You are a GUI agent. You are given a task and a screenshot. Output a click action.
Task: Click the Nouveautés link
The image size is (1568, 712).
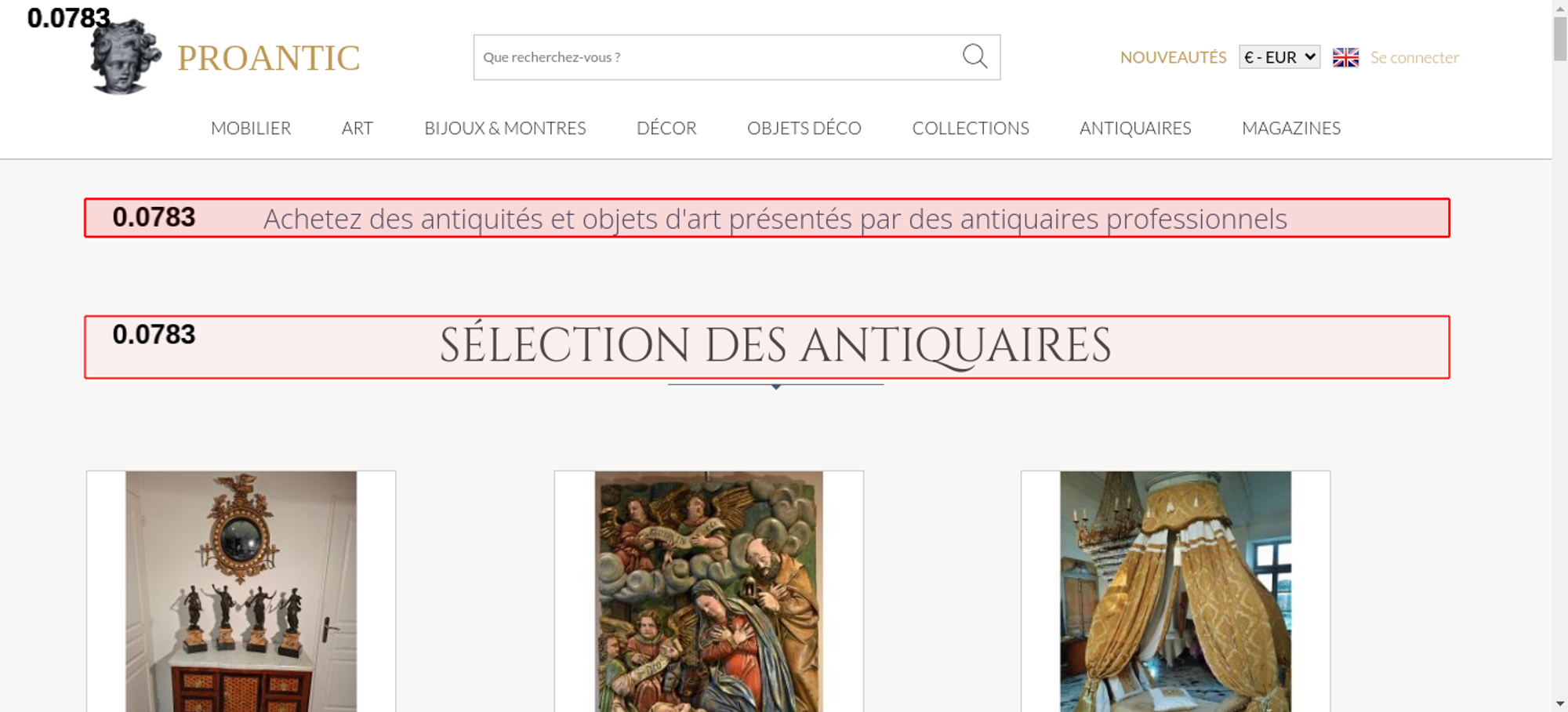pyautogui.click(x=1173, y=57)
